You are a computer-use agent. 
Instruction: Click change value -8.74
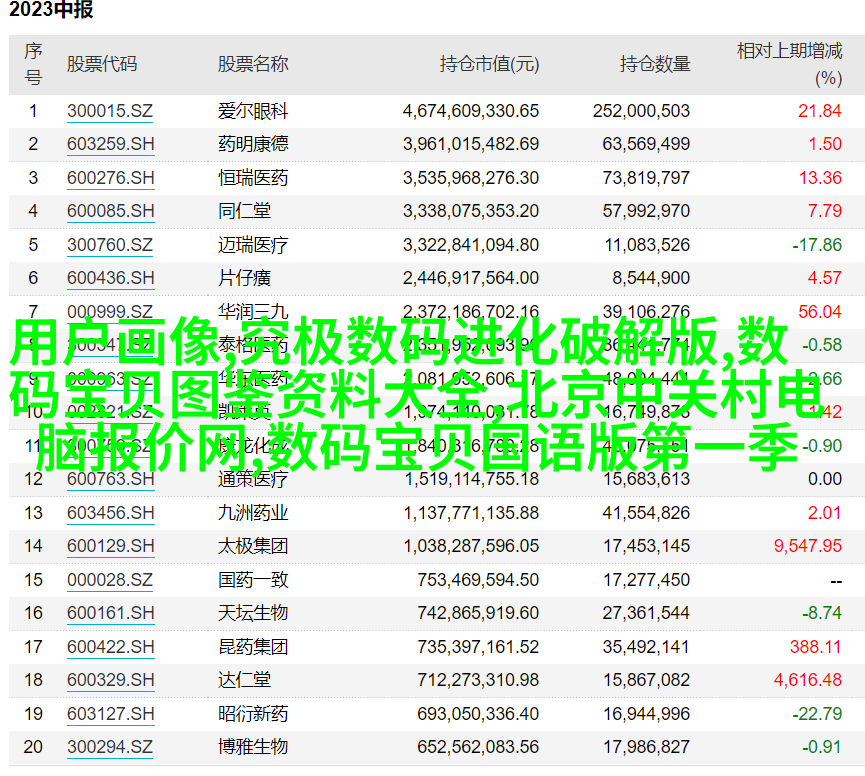pyautogui.click(x=822, y=613)
